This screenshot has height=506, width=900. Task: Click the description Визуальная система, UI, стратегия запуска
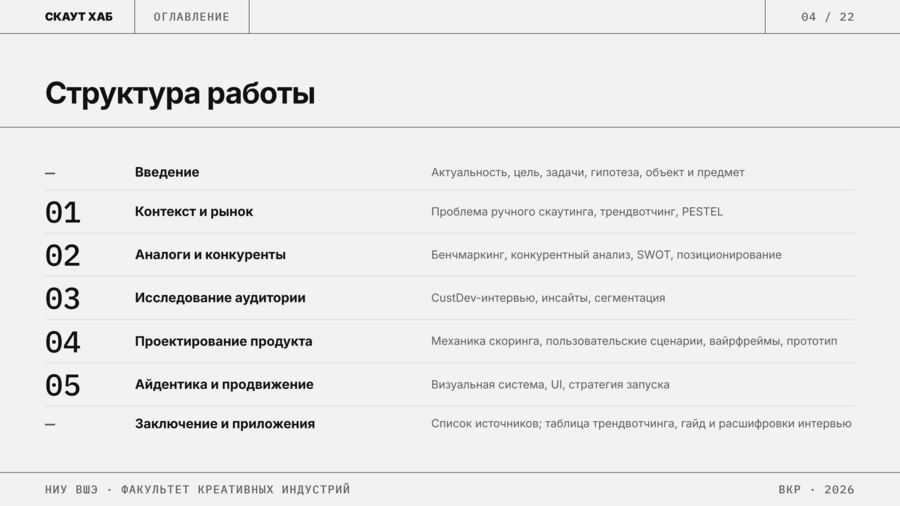550,384
